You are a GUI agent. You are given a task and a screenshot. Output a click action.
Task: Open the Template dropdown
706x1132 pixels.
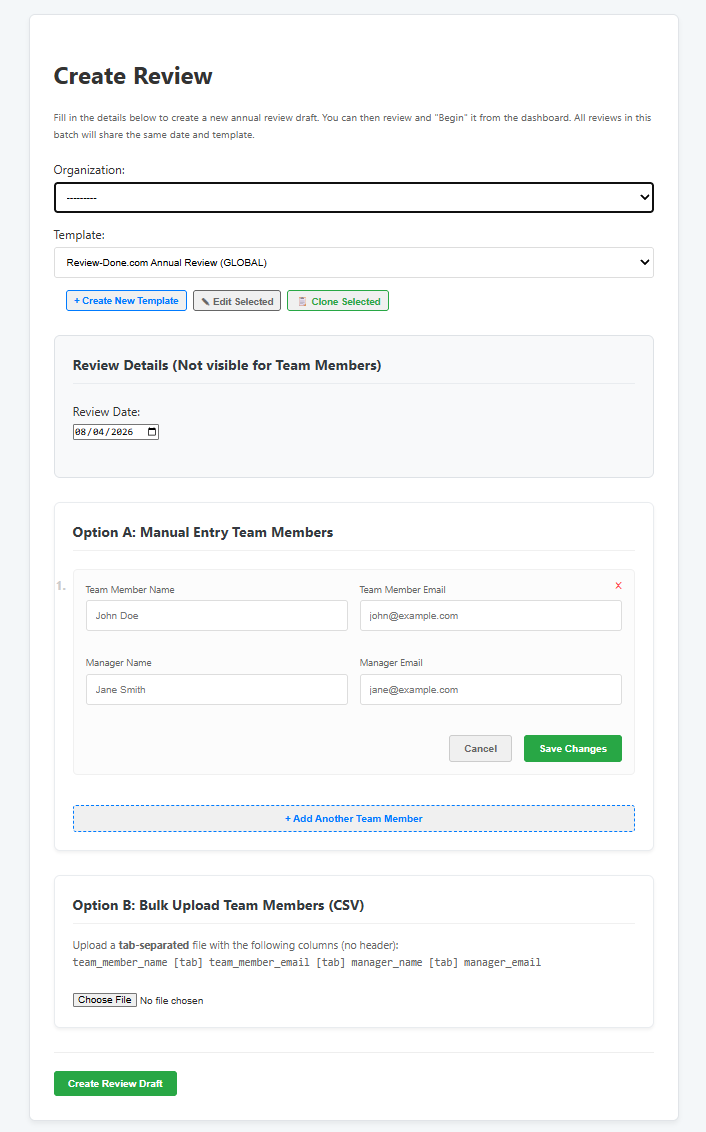coord(354,263)
